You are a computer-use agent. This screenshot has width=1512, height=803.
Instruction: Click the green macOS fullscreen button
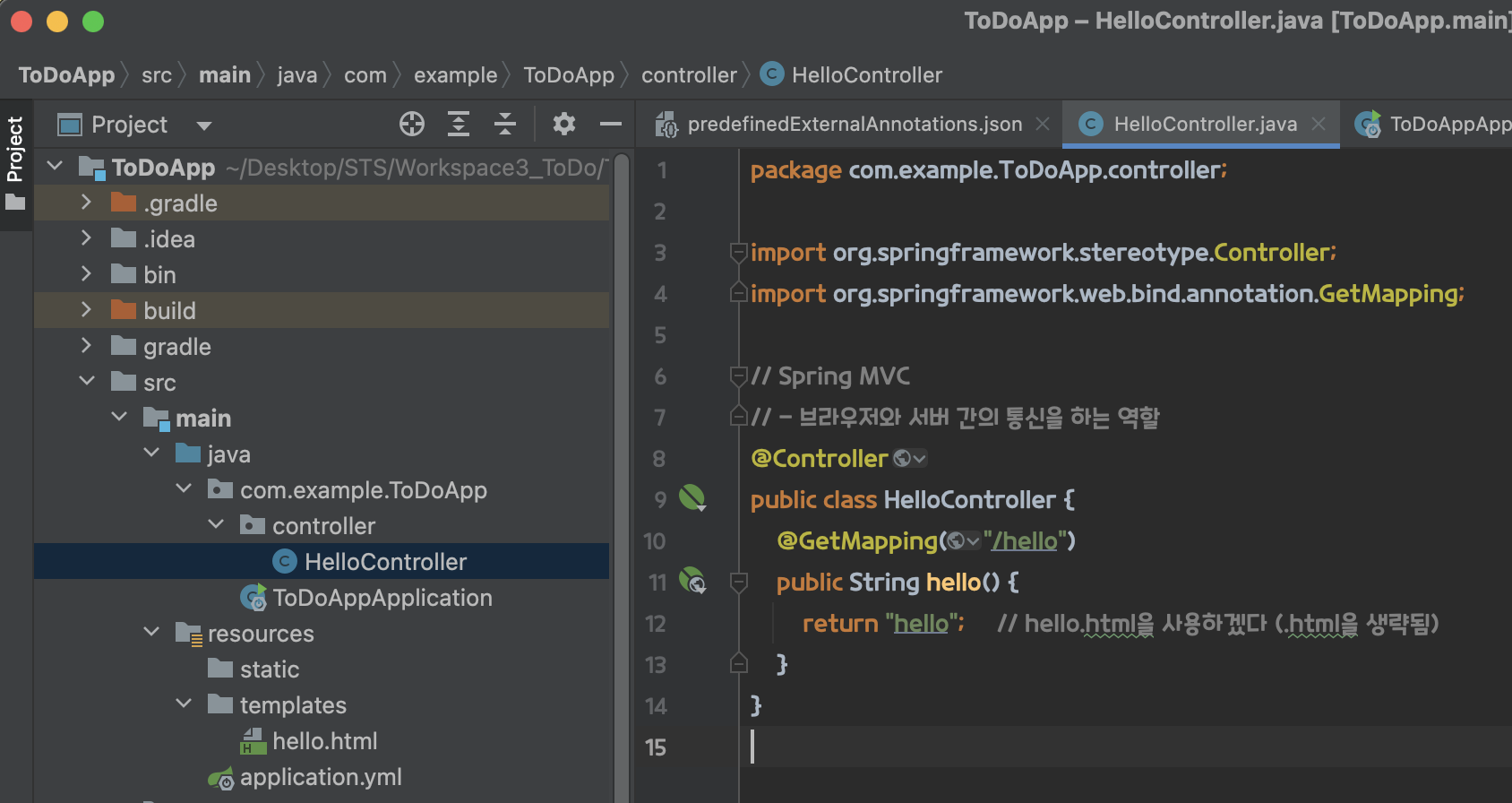click(x=93, y=22)
